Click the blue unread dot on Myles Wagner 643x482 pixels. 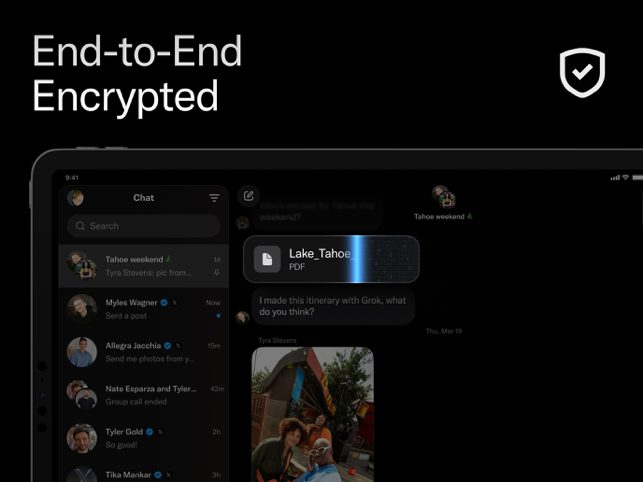[219, 316]
